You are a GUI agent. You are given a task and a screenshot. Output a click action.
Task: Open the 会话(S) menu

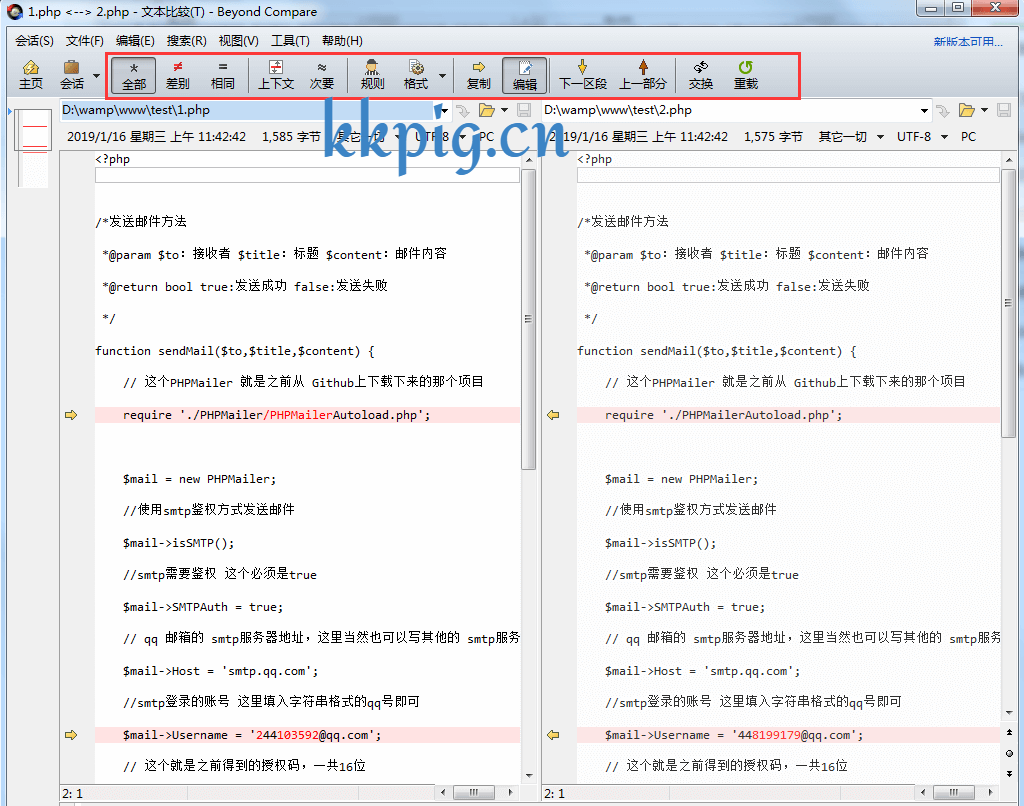click(x=35, y=40)
